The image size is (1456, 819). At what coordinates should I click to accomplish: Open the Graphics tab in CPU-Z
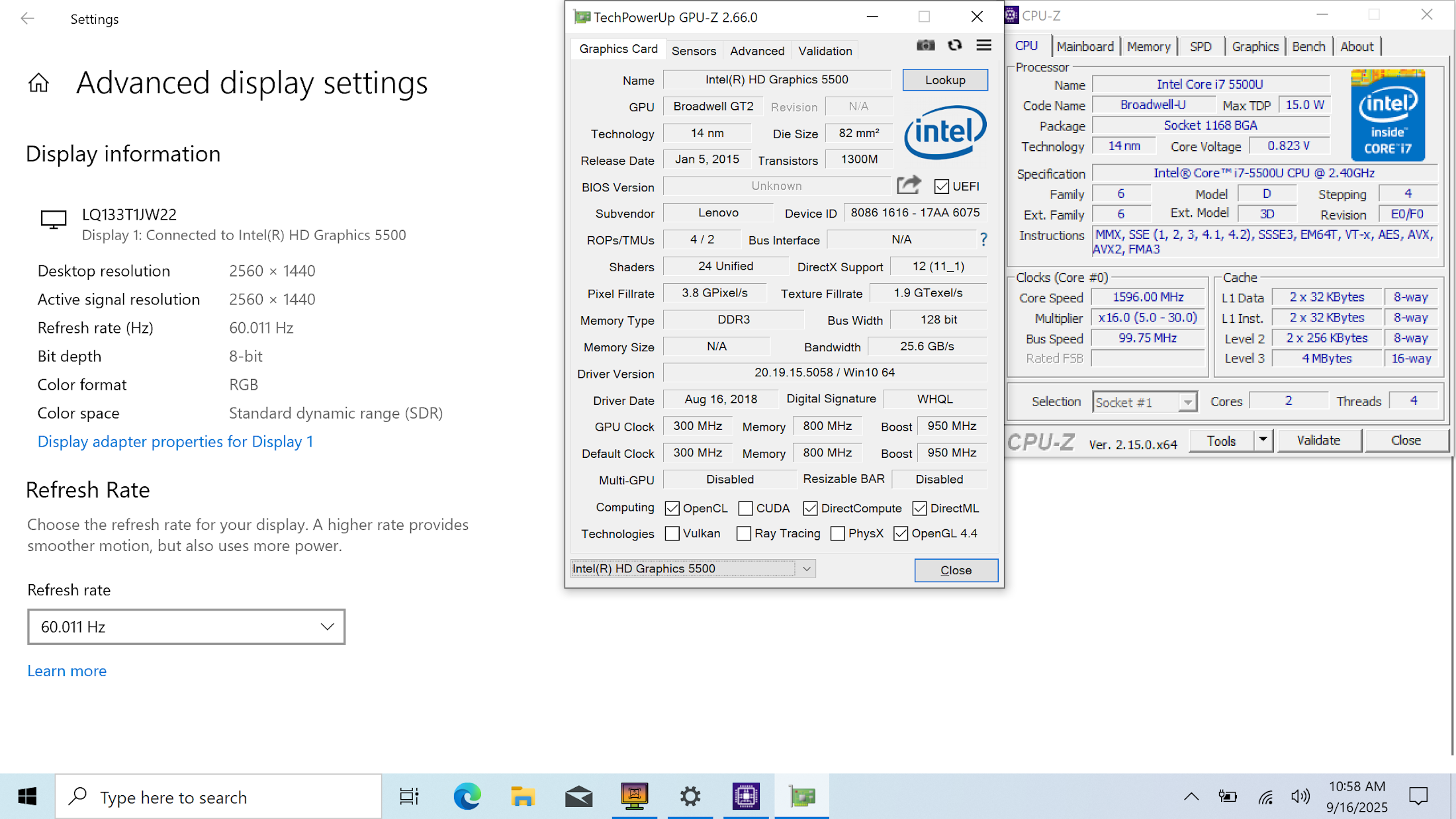click(1255, 46)
